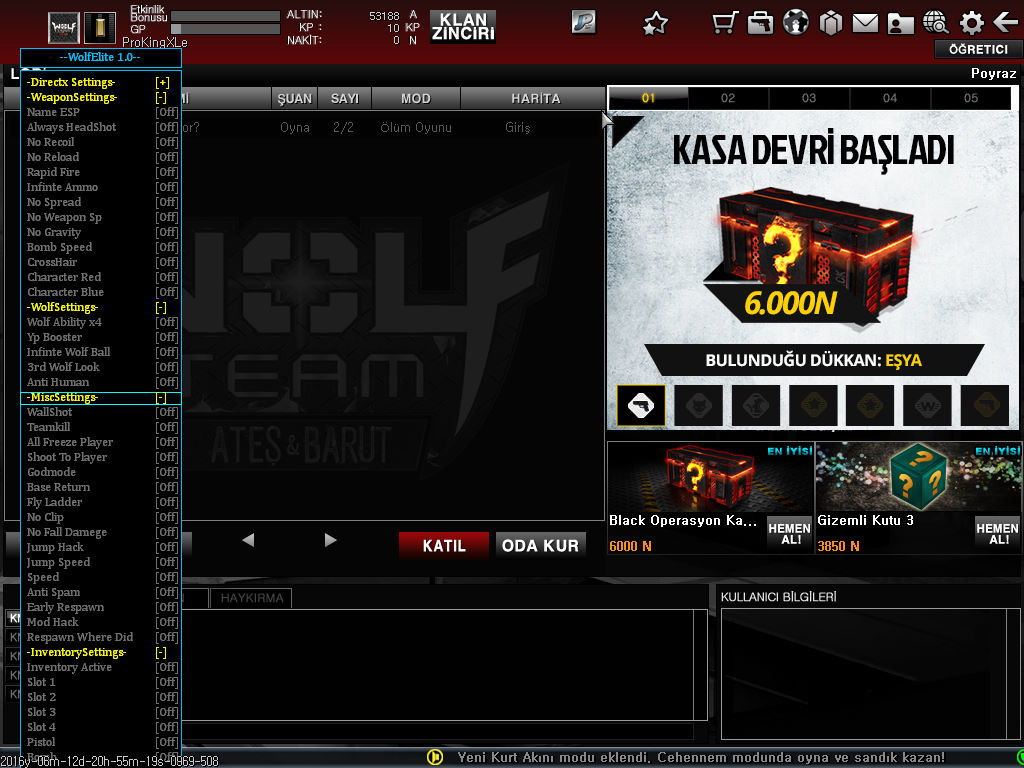The width and height of the screenshot is (1024, 768).
Task: Toggle Character Red Off value
Action: (x=167, y=278)
